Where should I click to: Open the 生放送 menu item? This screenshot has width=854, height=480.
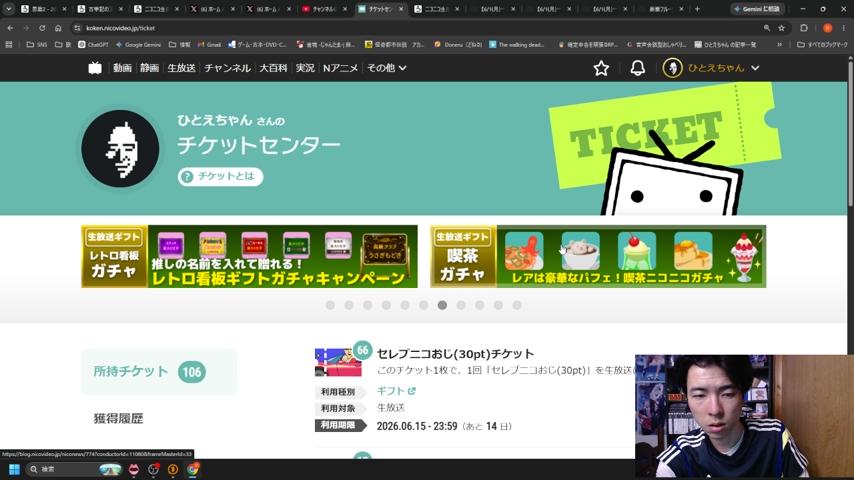click(181, 68)
